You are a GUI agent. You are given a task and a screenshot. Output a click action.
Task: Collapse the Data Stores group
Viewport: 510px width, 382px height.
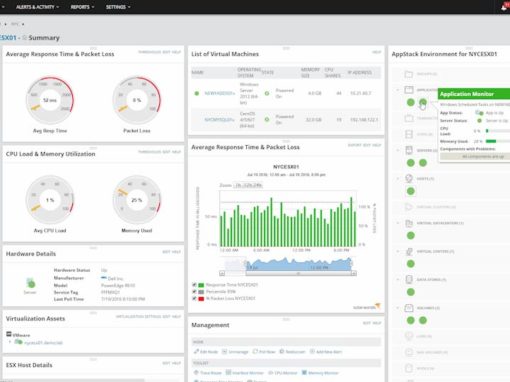pos(397,280)
